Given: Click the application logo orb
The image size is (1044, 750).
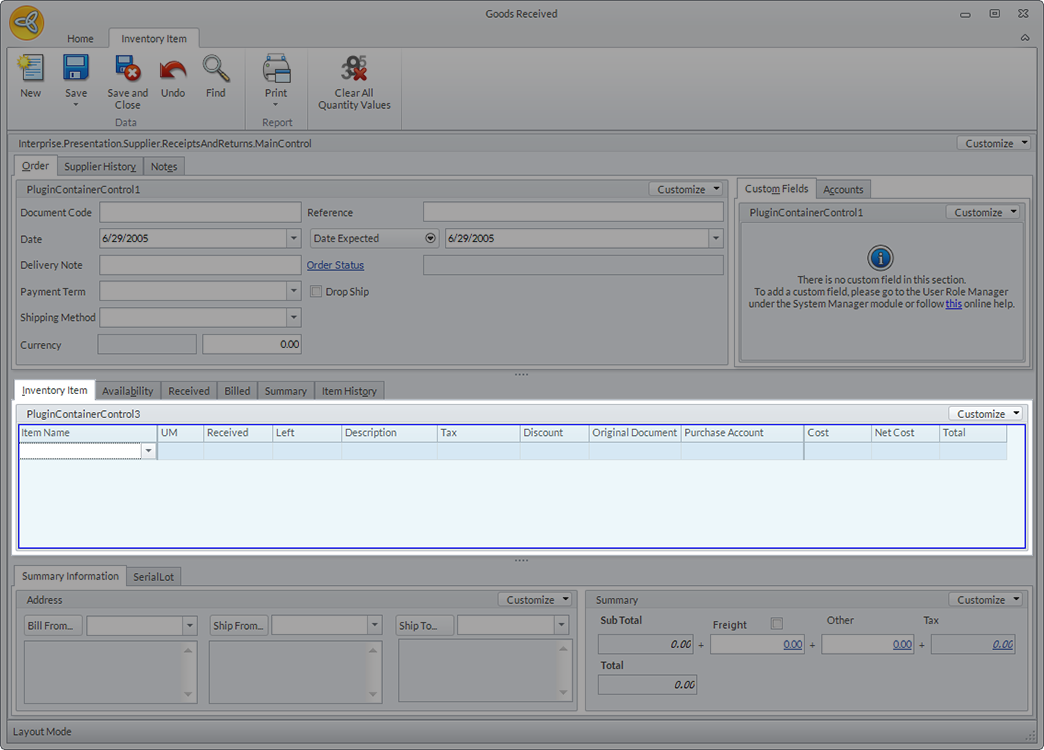Looking at the screenshot, I should coord(27,23).
